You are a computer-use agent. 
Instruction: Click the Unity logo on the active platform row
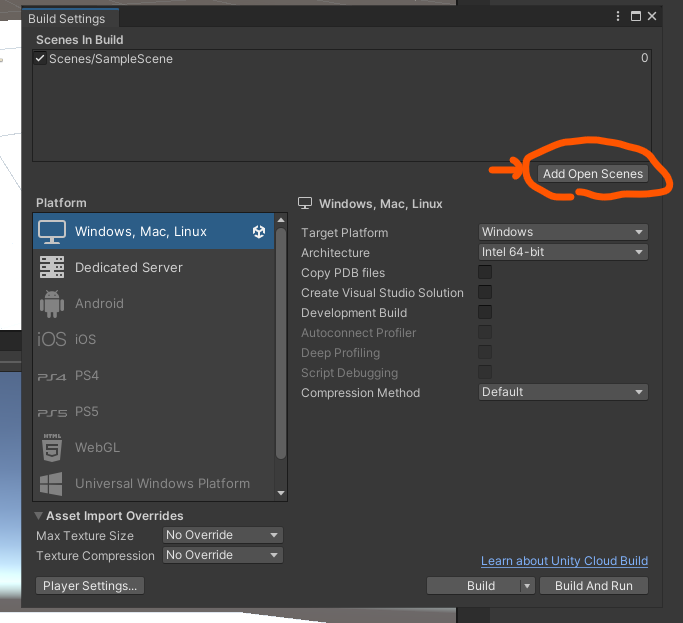point(259,232)
